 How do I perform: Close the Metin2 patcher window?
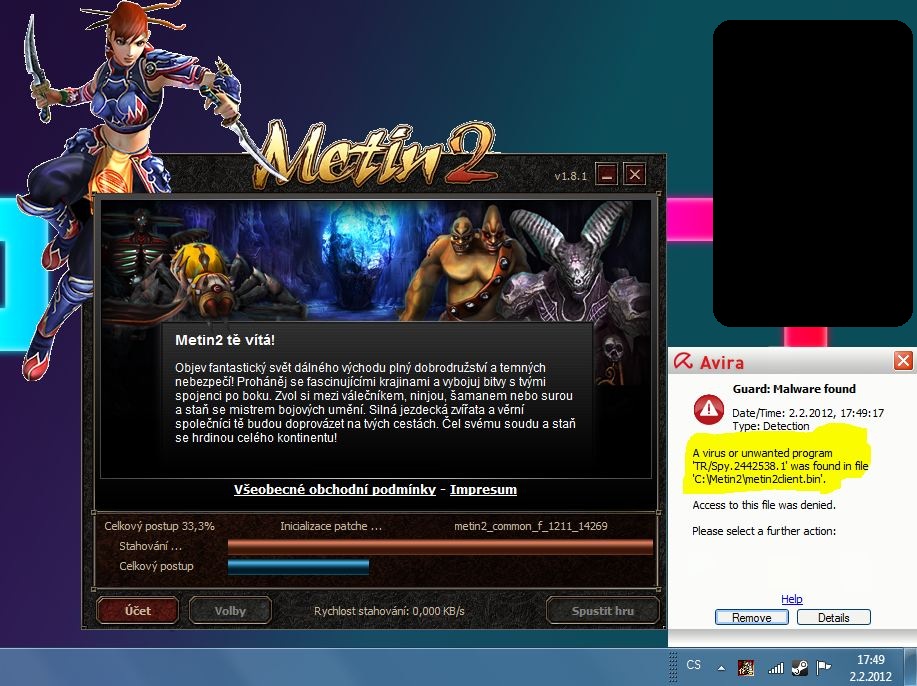click(x=635, y=174)
